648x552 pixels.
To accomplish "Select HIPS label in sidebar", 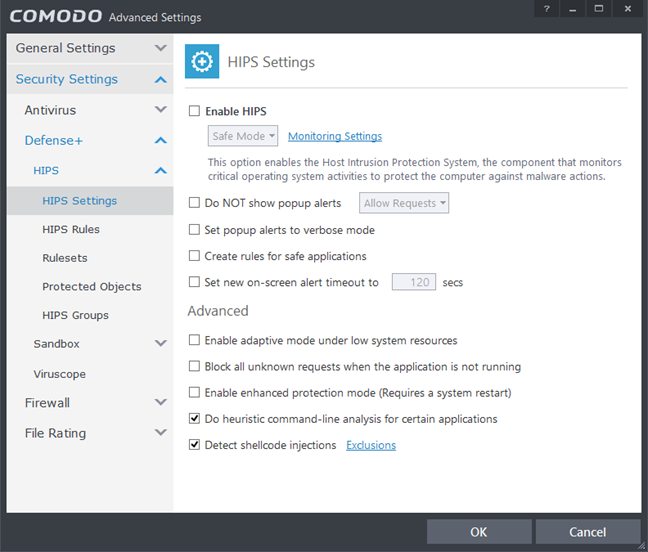I will pyautogui.click(x=46, y=171).
